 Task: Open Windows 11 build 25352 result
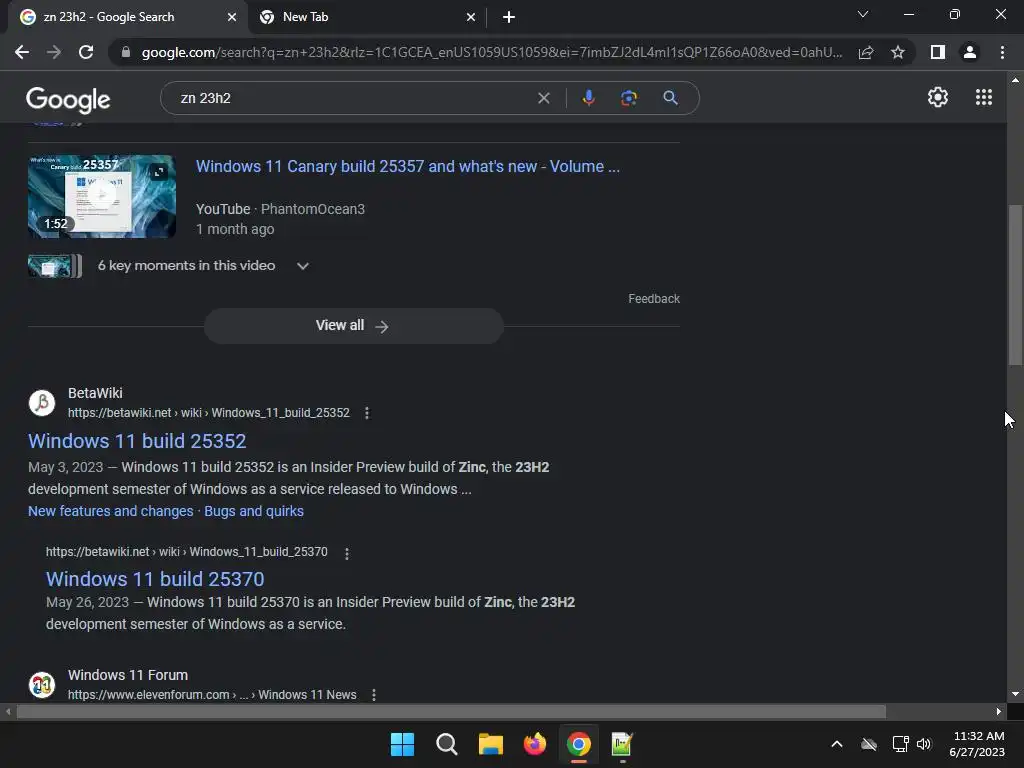pos(137,441)
